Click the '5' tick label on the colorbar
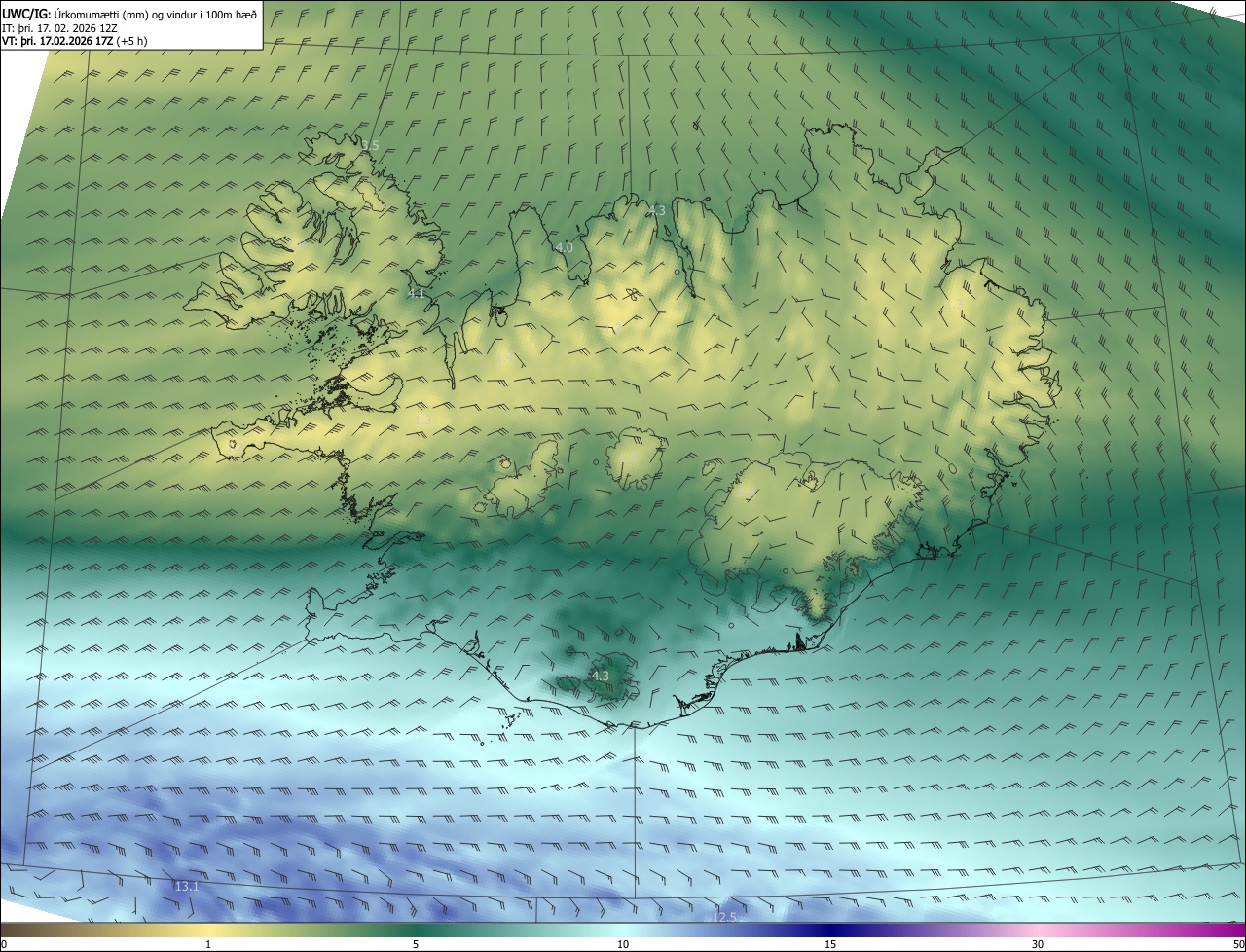This screenshot has height=952, width=1246. (x=416, y=944)
